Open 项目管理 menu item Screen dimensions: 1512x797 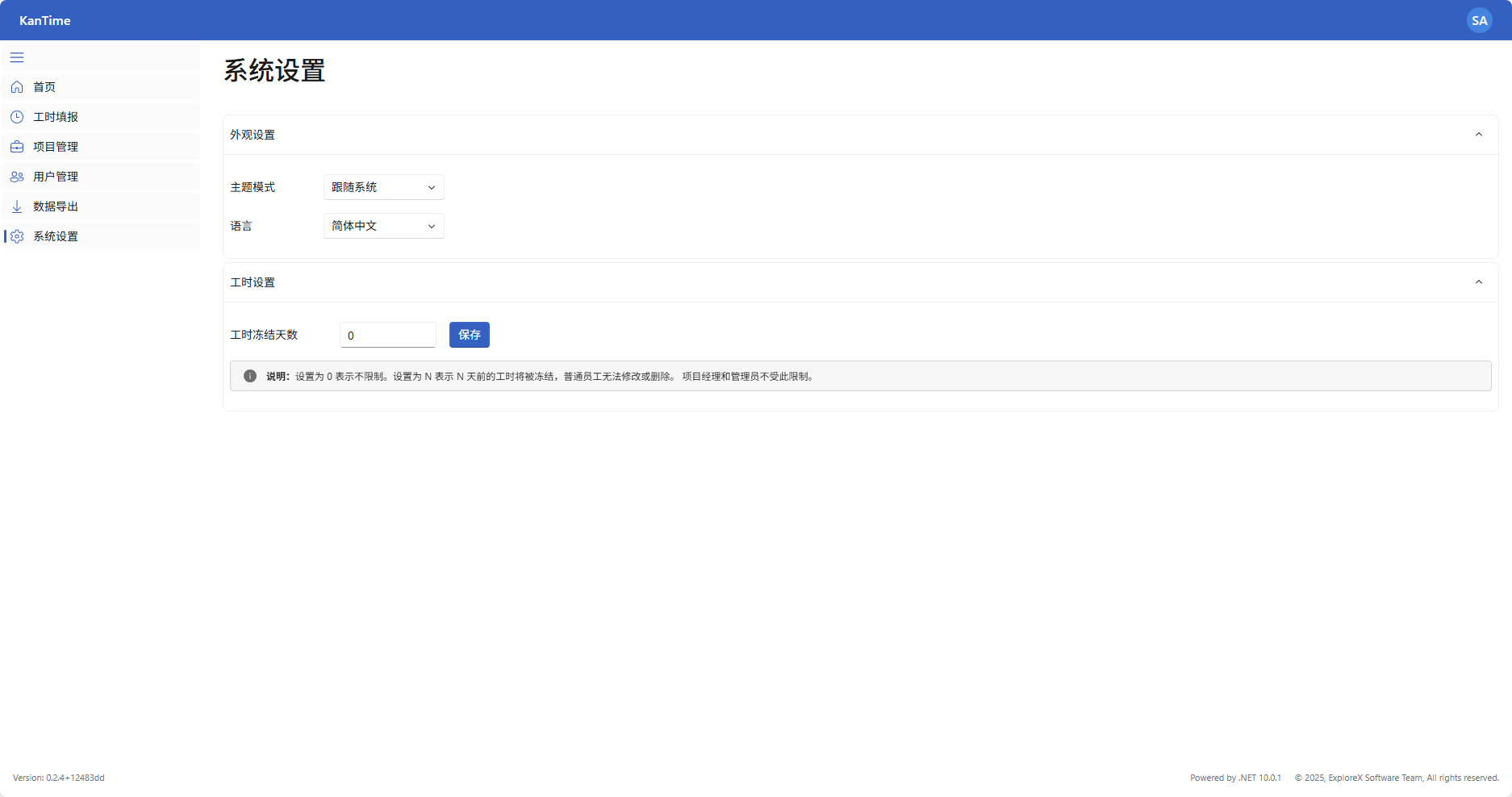56,147
